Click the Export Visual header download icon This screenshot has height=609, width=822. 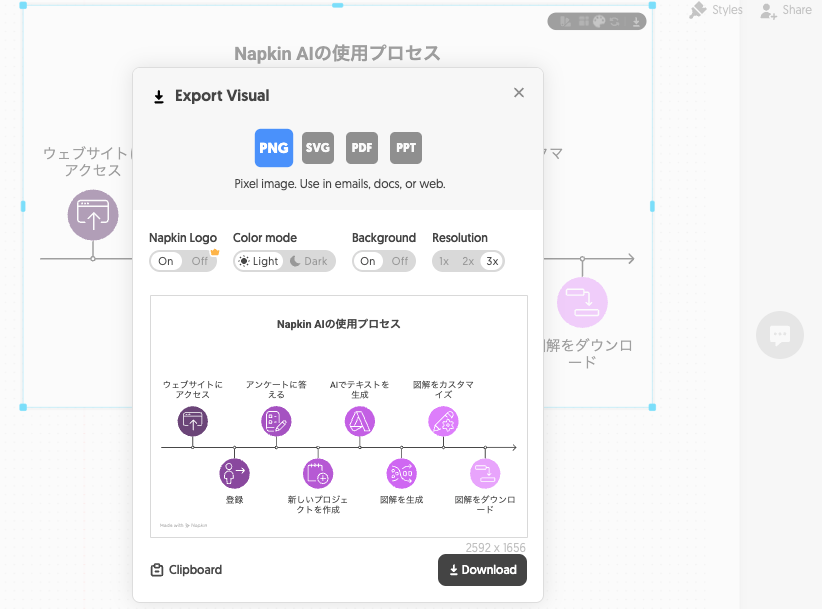(x=159, y=97)
